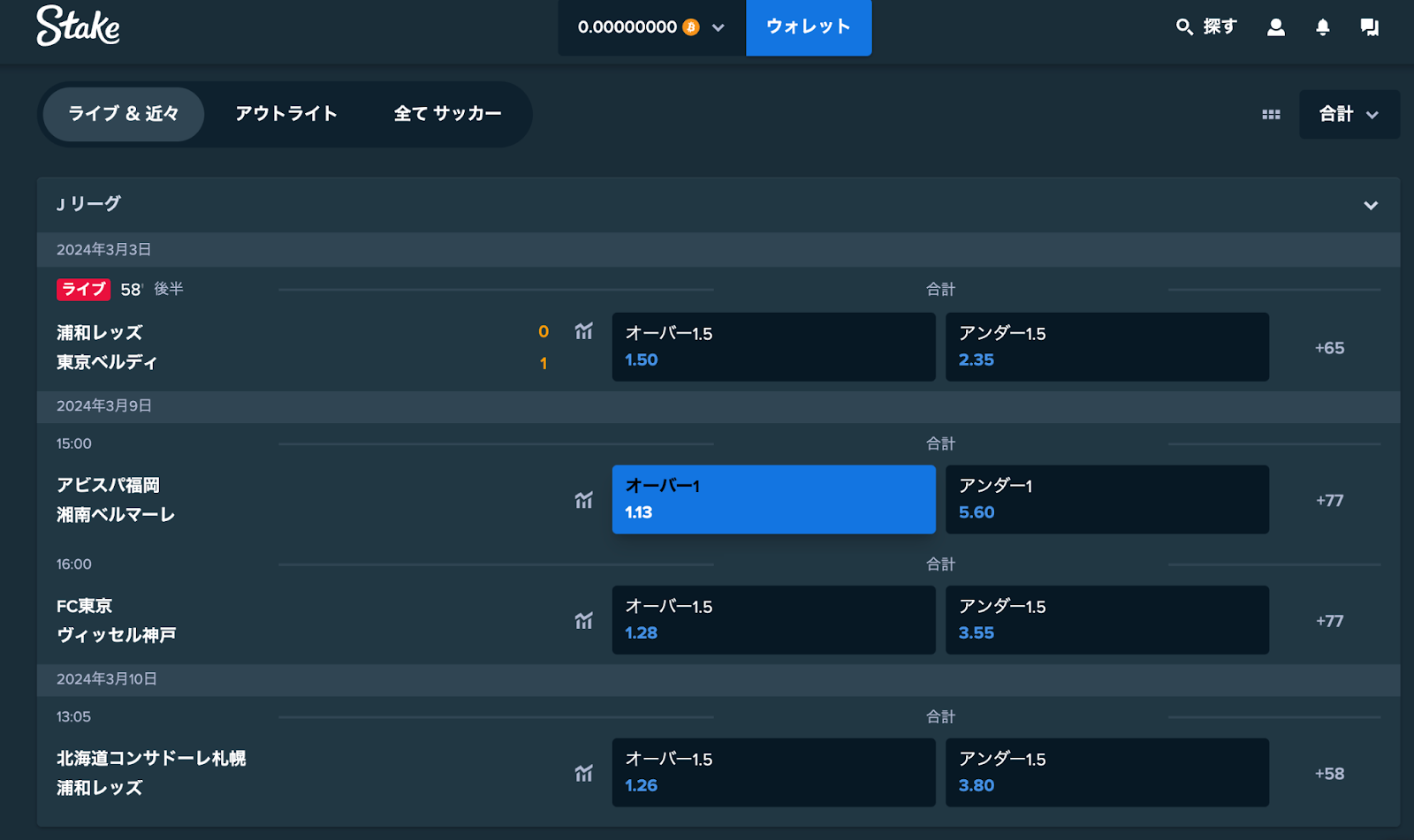Open the chat icon
Screen dimensions: 1414x840
pyautogui.click(x=1369, y=27)
